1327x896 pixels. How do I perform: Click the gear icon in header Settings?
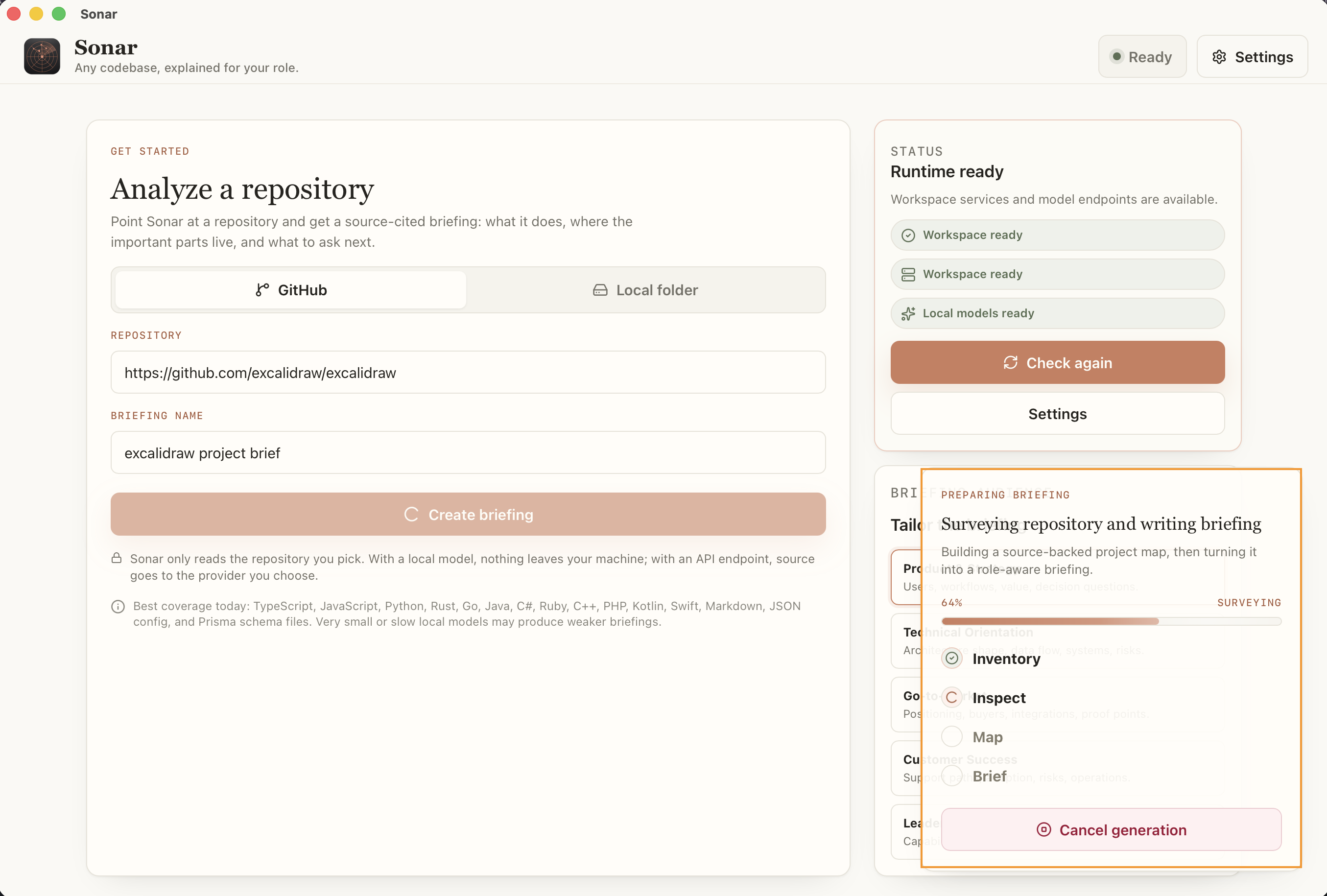1219,56
